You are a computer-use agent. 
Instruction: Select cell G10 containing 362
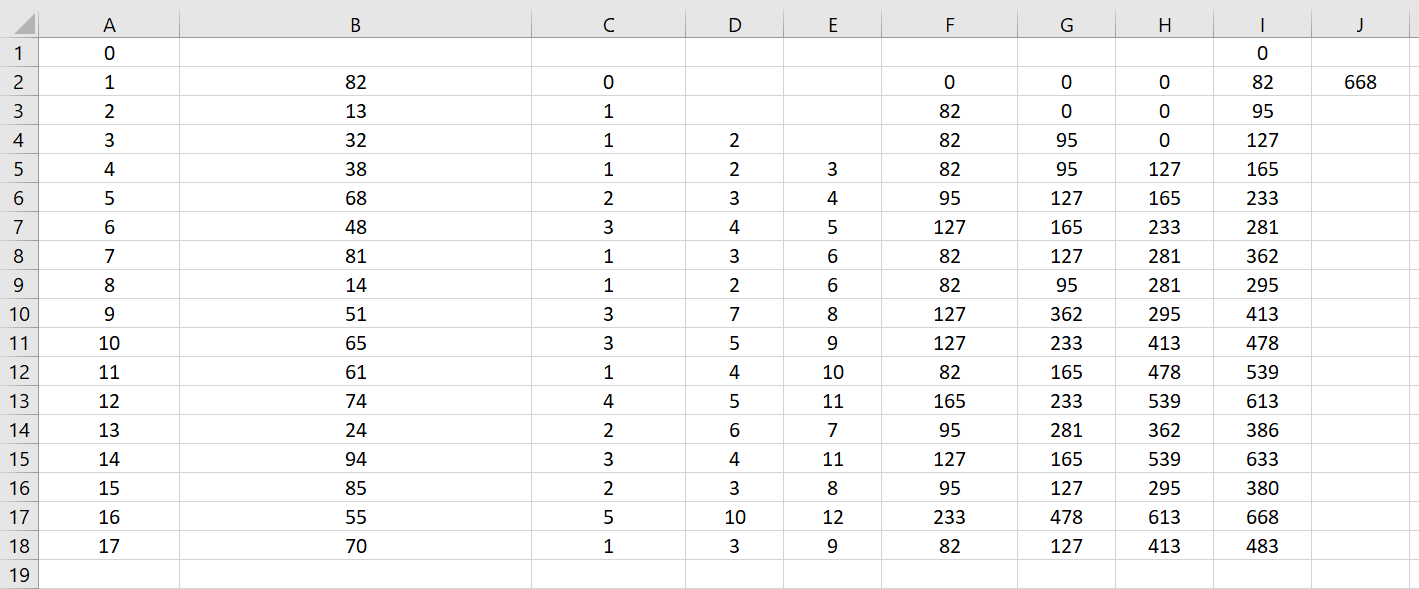coord(1066,314)
